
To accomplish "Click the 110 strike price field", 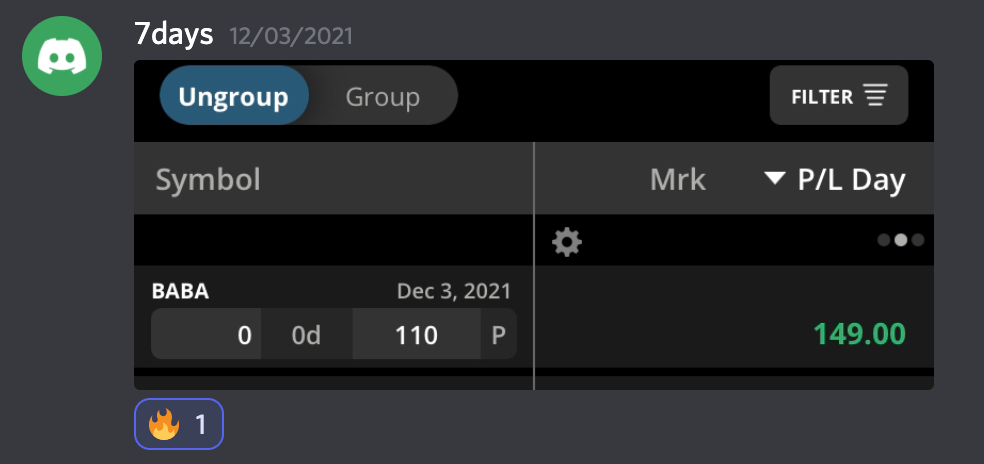I will click(x=416, y=335).
